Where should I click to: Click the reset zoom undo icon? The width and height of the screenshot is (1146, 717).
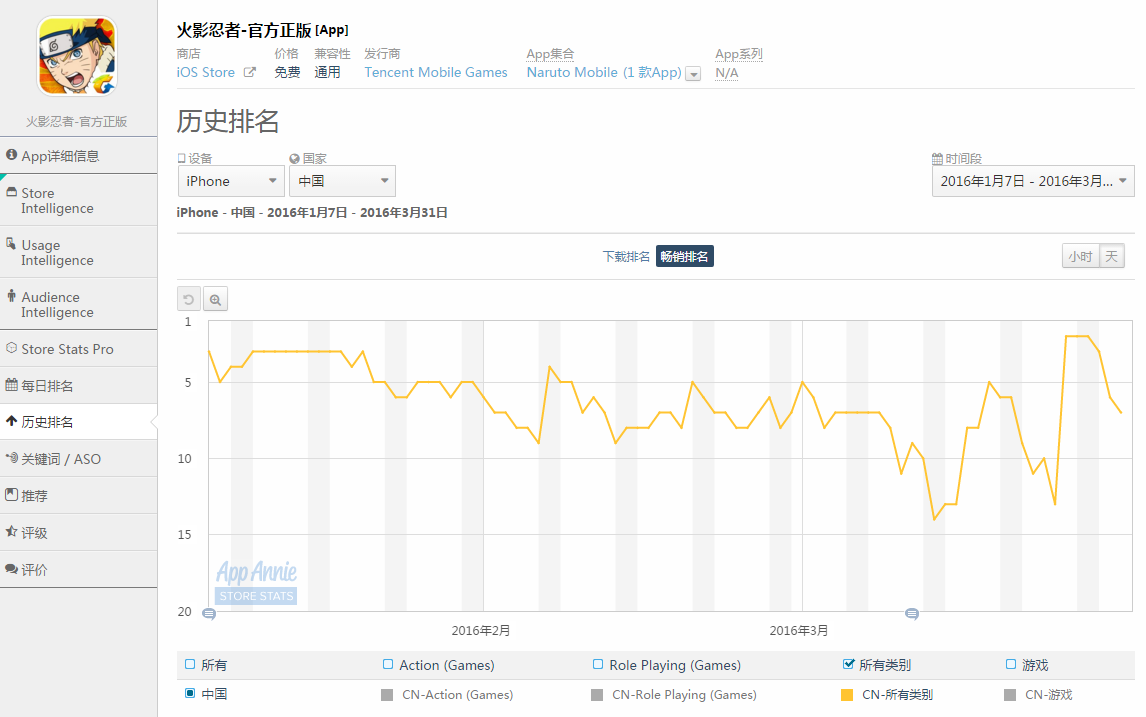(x=189, y=299)
